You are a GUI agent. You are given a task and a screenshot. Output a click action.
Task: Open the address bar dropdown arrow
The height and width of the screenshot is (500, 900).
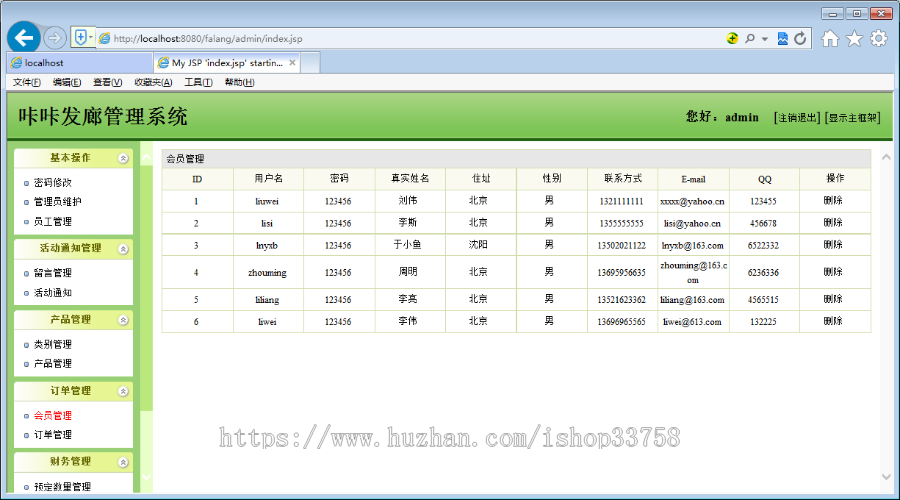(765, 39)
